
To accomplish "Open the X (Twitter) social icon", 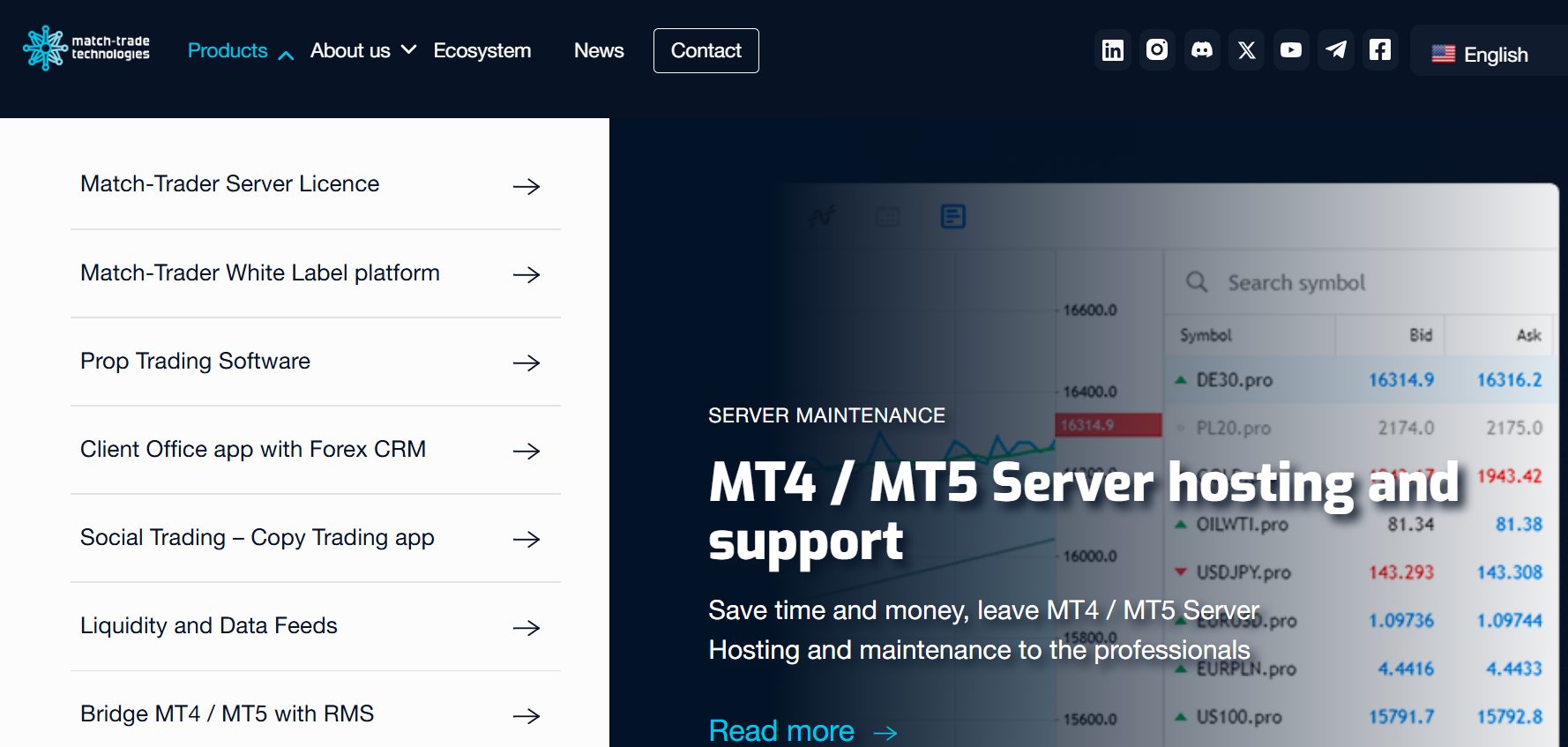I will pyautogui.click(x=1246, y=50).
